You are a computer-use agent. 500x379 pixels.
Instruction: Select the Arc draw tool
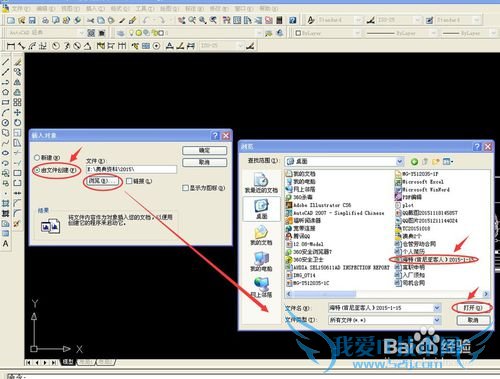pyautogui.click(x=6, y=112)
